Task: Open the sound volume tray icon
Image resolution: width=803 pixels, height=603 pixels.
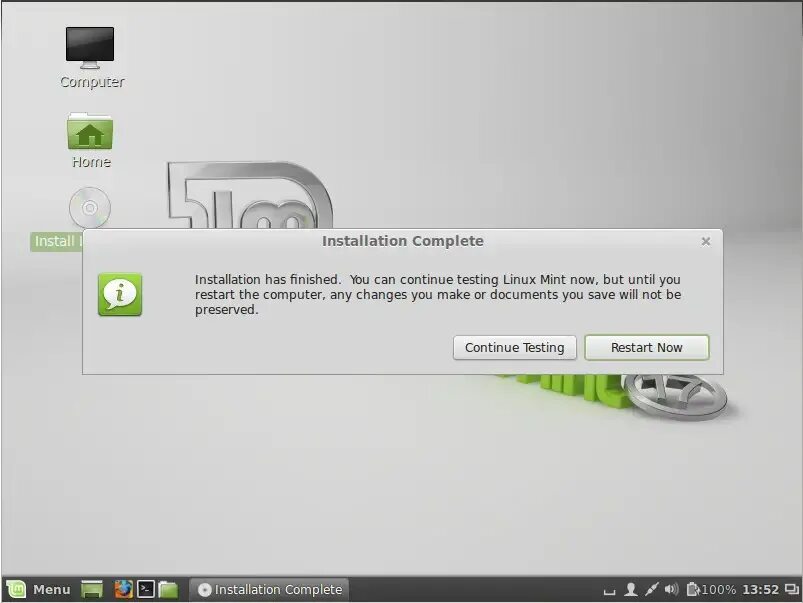Action: [671, 590]
